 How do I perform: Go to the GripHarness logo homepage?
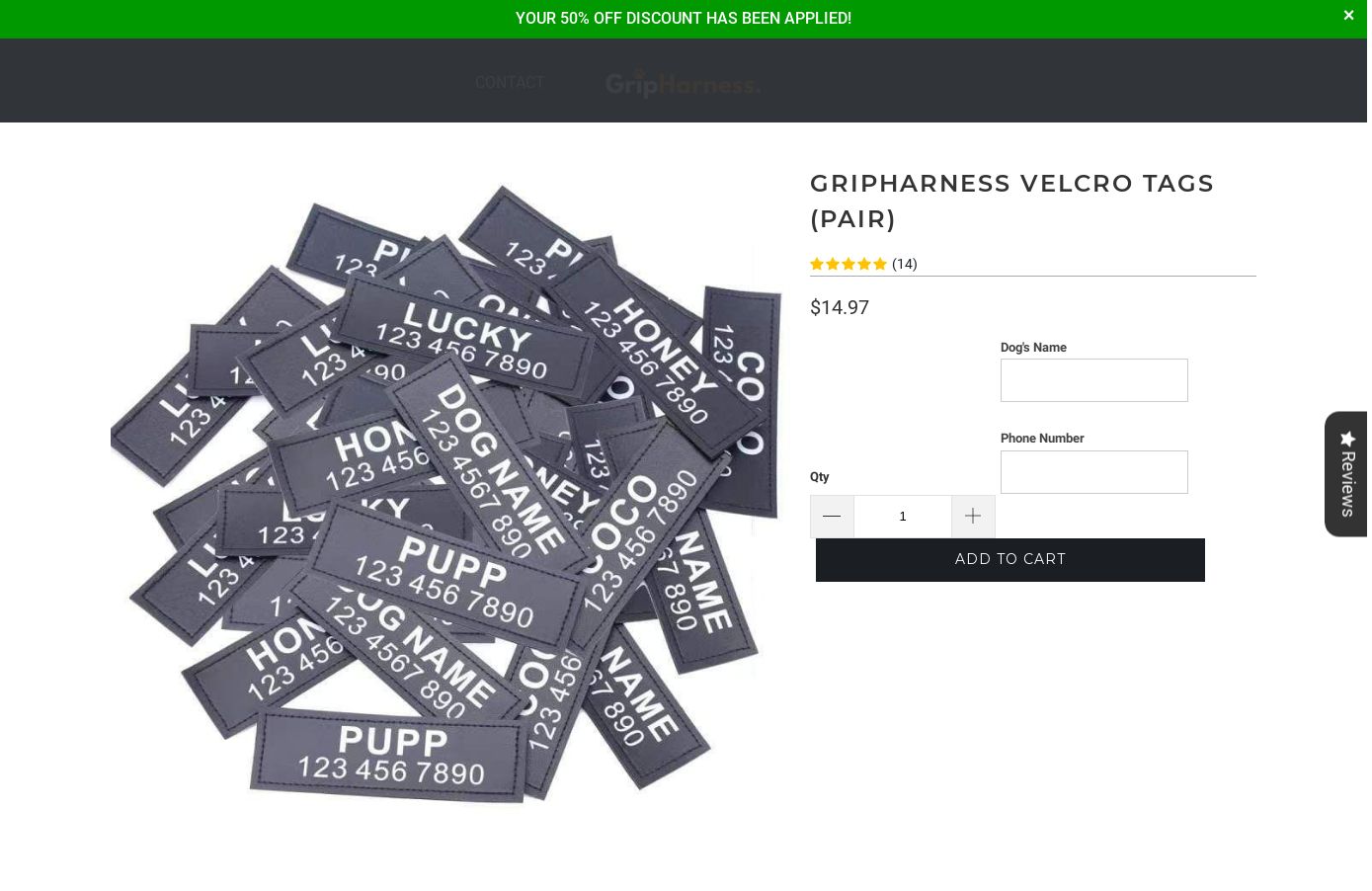683,84
